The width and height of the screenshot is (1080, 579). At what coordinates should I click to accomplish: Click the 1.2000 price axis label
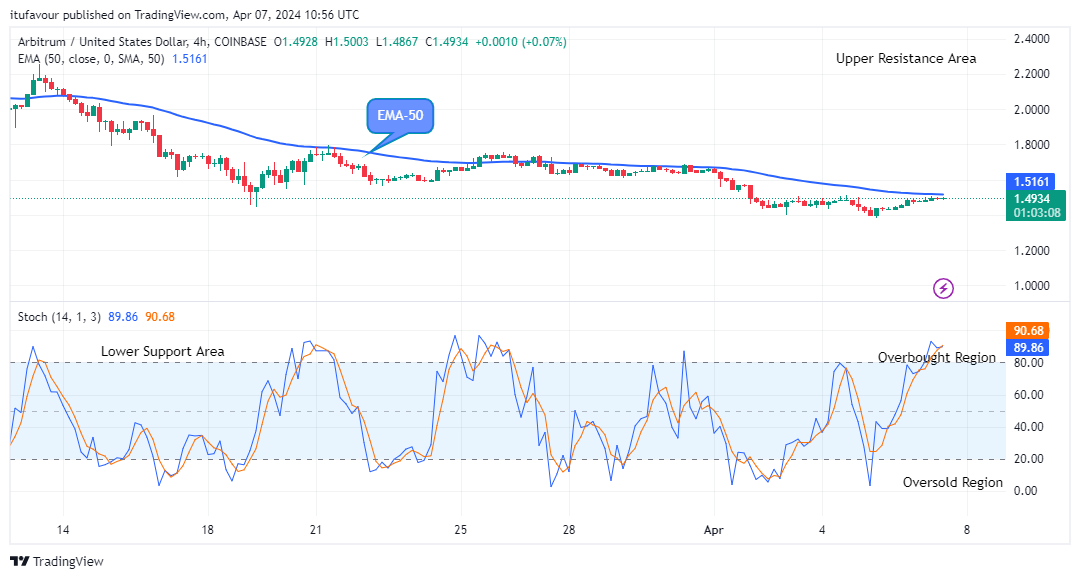1032,251
